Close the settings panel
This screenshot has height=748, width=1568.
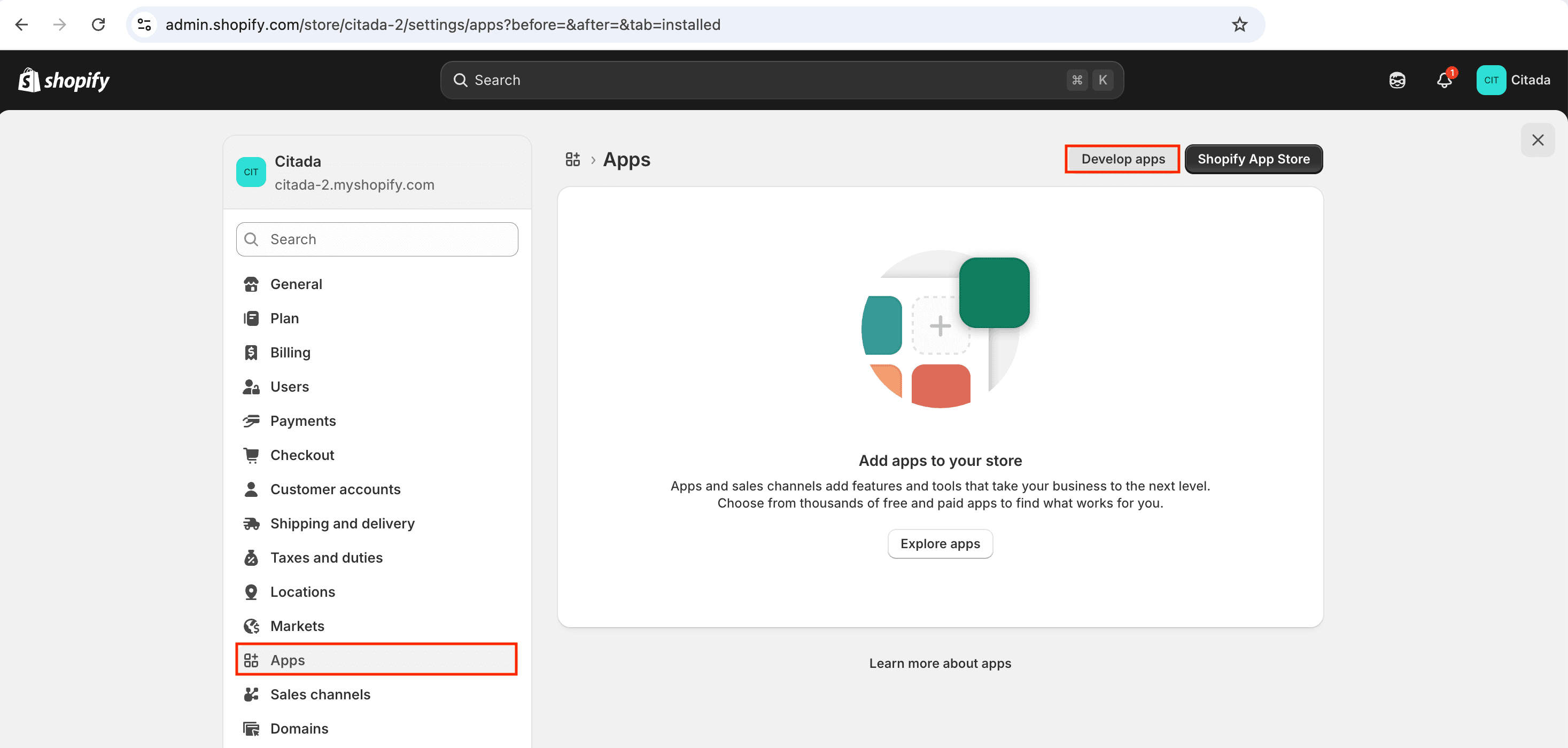1538,140
